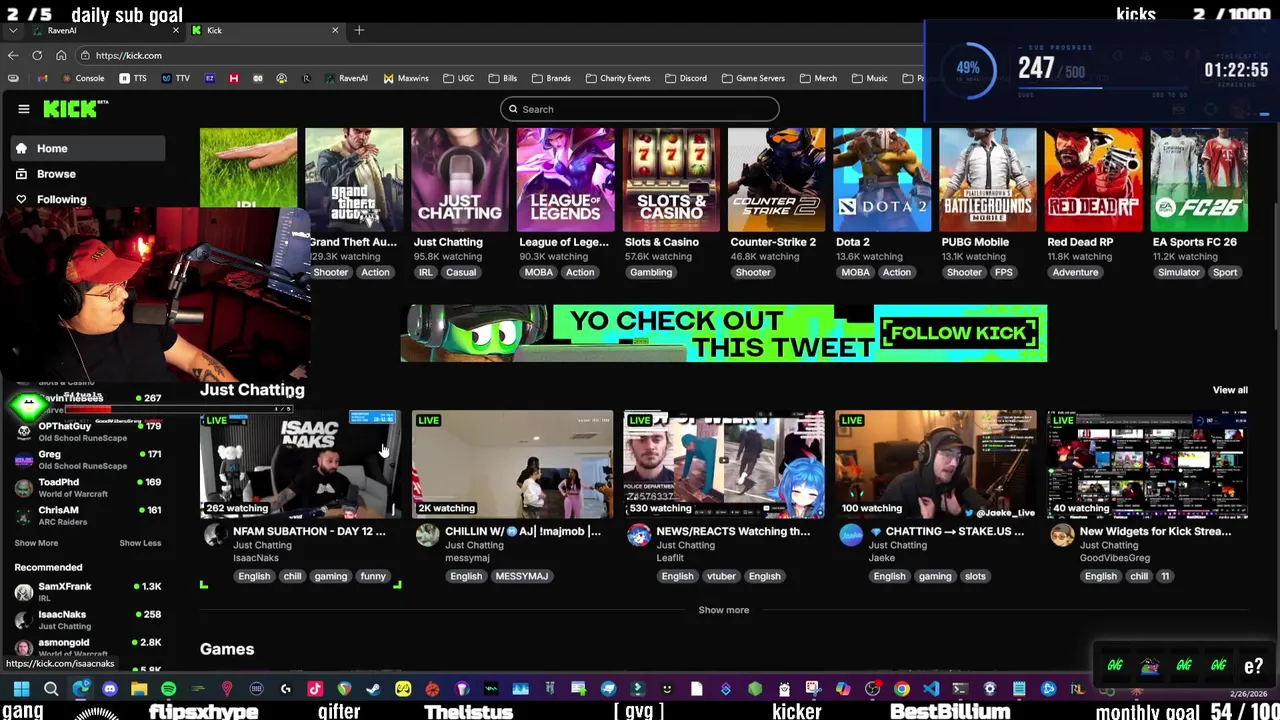Open the Leaflit NEWS/REACTS stream thumbnail
Image resolution: width=1280 pixels, height=720 pixels.
(724, 464)
